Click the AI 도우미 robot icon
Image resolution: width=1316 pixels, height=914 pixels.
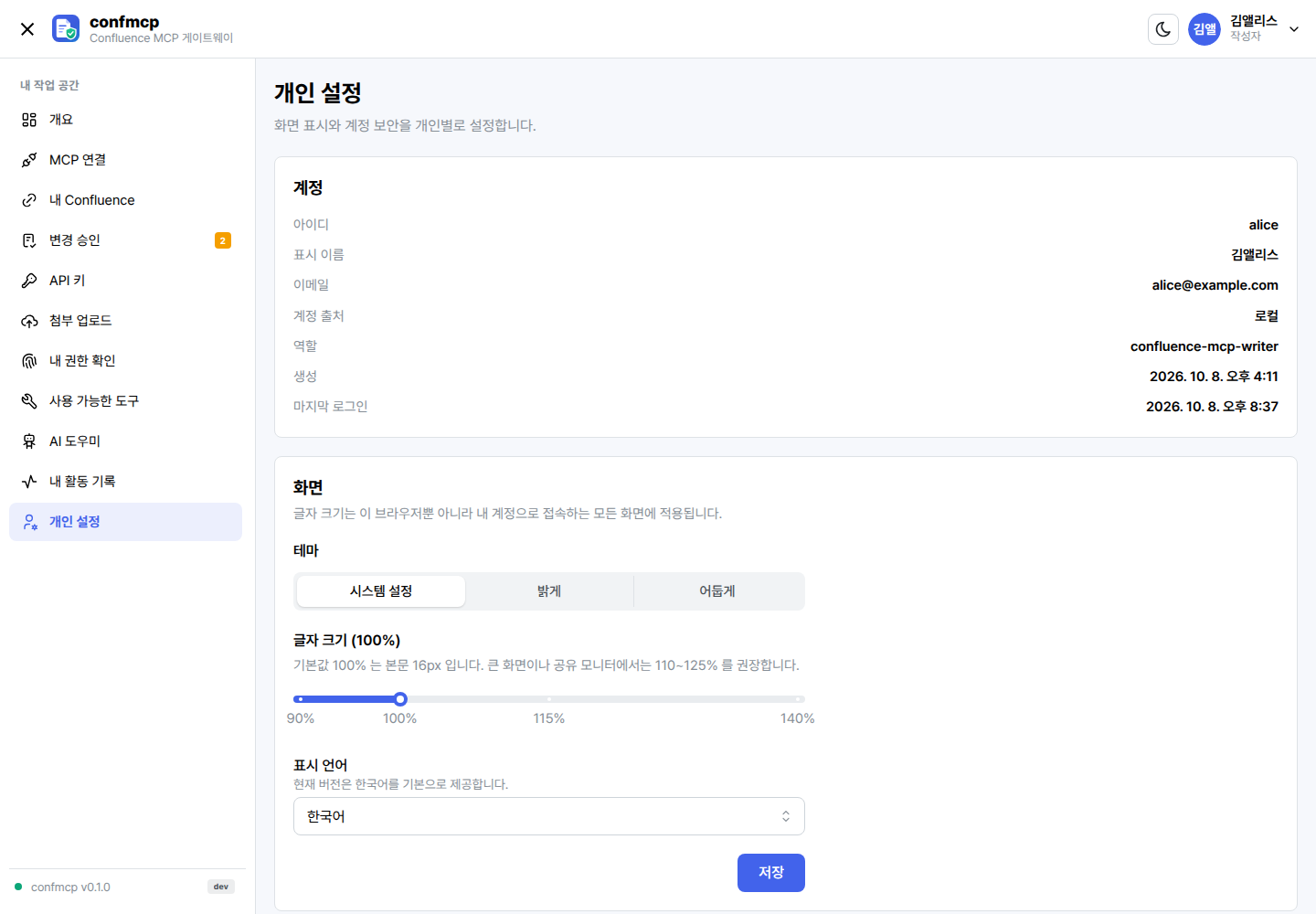29,441
